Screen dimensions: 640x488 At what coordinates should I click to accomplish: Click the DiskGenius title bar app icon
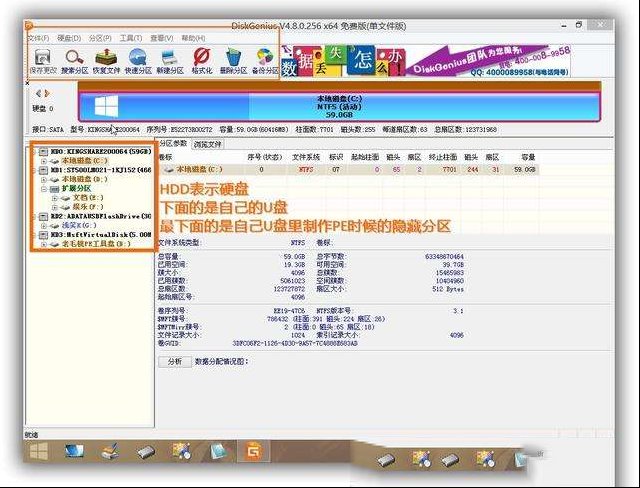pyautogui.click(x=29, y=27)
